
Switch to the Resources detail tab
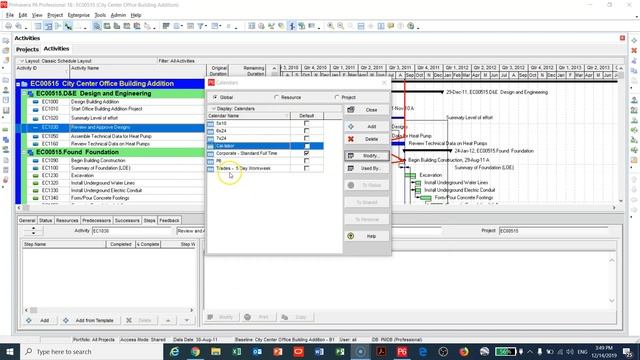[67, 220]
